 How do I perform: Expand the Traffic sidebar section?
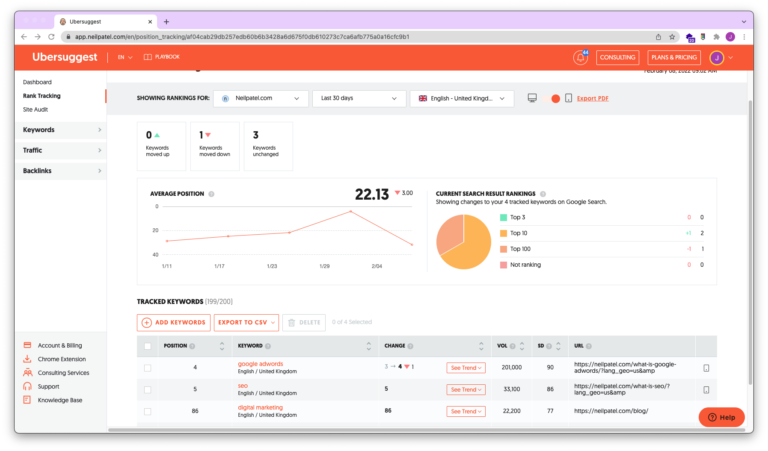tap(61, 150)
